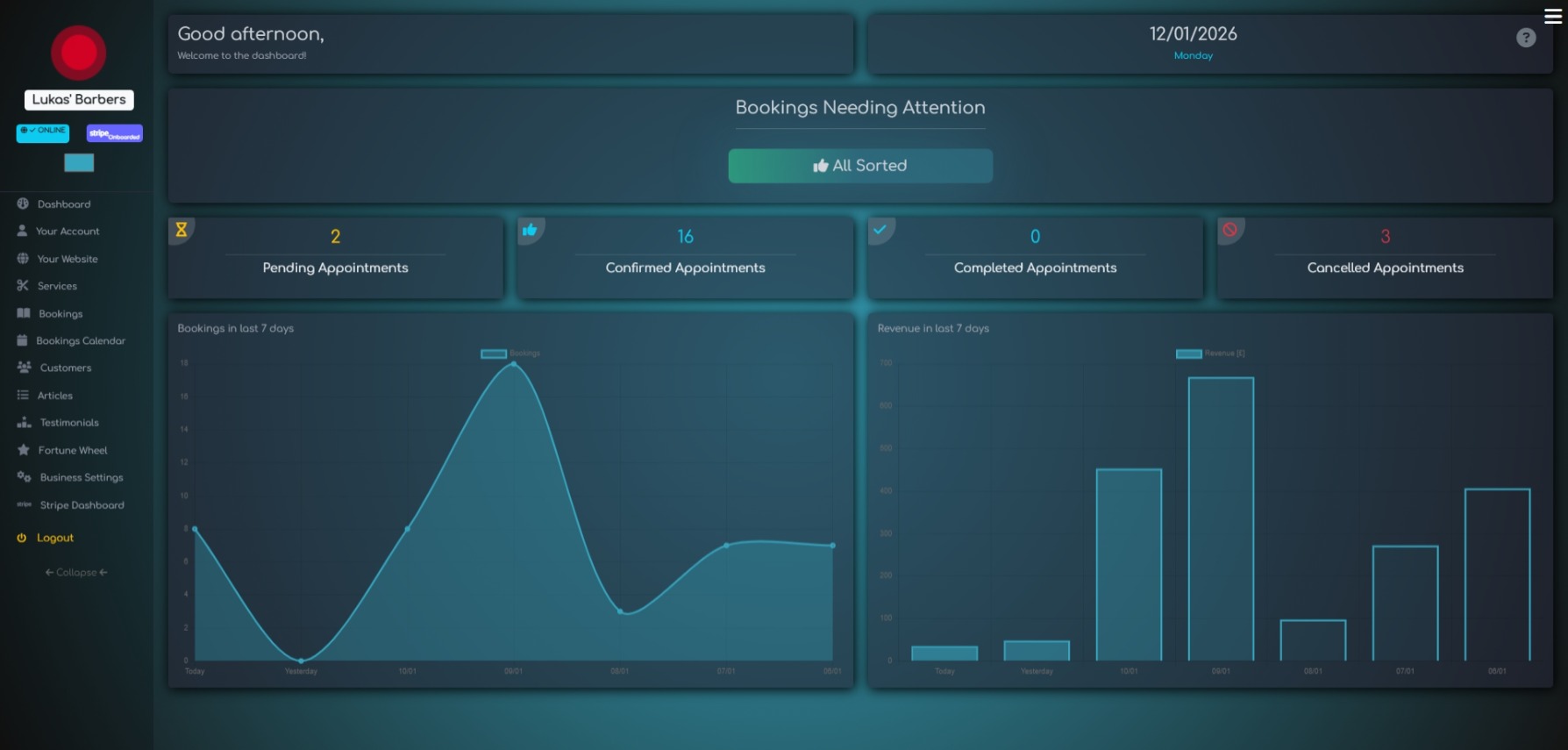Click the ONLINE status badge
The width and height of the screenshot is (1568, 750).
pyautogui.click(x=43, y=132)
